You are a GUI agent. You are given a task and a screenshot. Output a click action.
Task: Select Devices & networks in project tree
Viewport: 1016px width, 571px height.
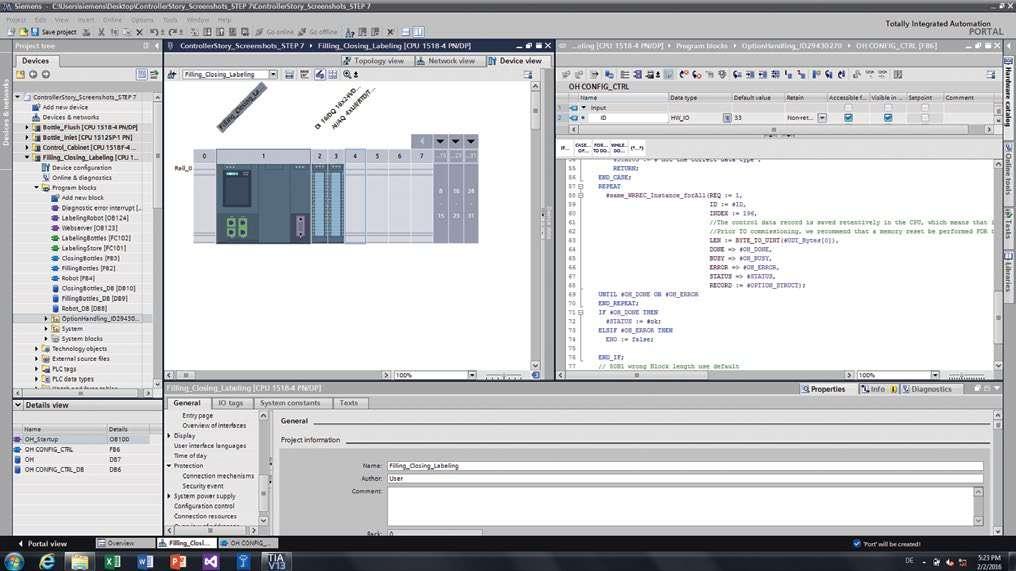[71, 117]
